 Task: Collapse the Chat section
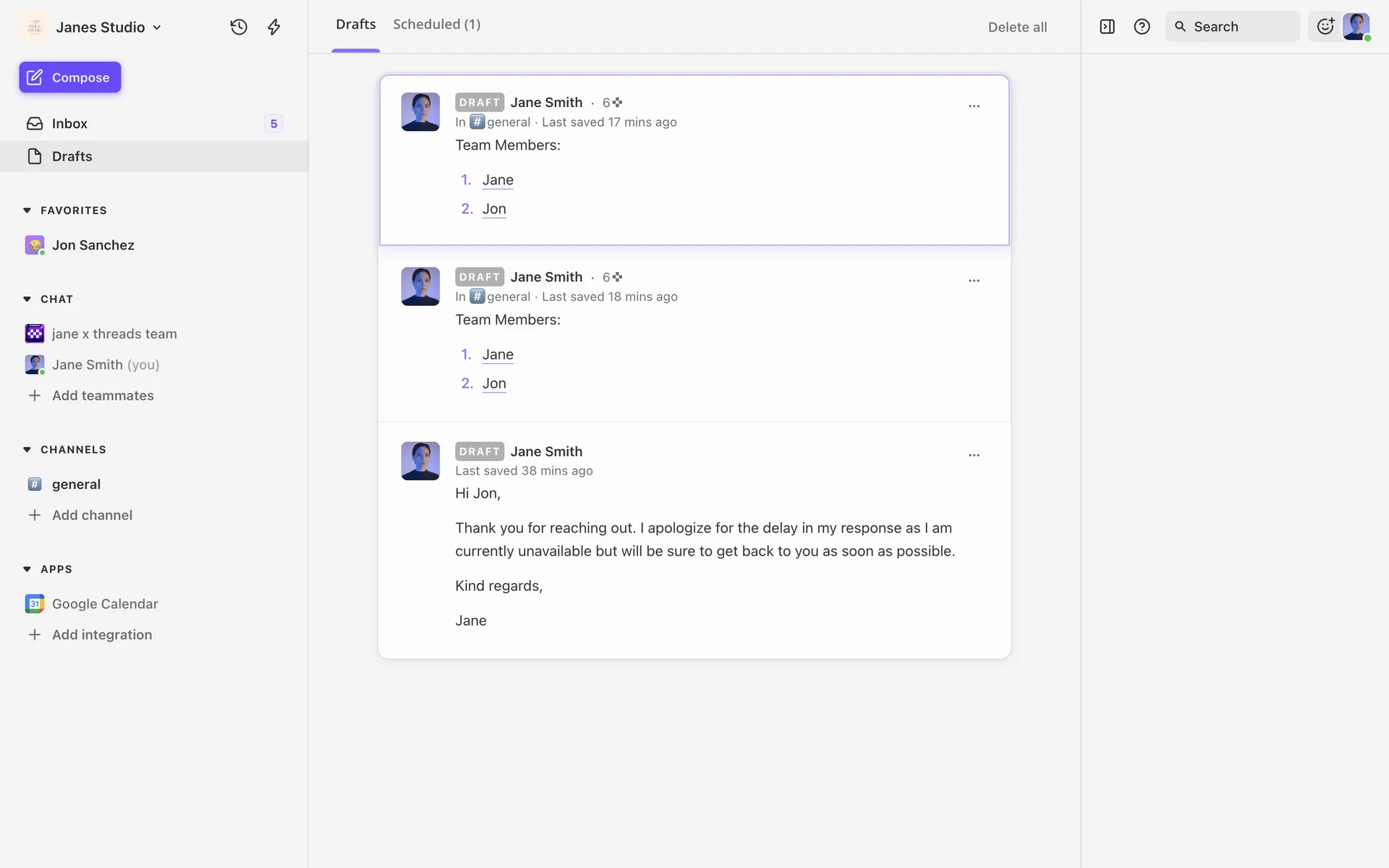pyautogui.click(x=27, y=299)
